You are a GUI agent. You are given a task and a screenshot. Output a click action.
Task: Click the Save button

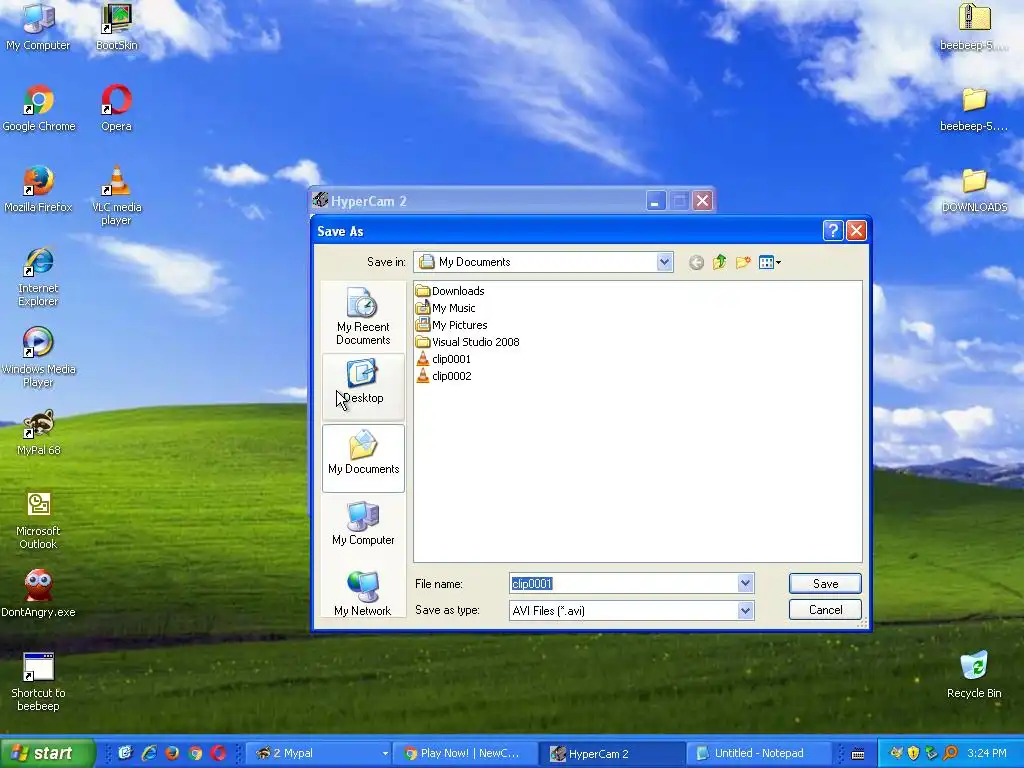point(825,583)
